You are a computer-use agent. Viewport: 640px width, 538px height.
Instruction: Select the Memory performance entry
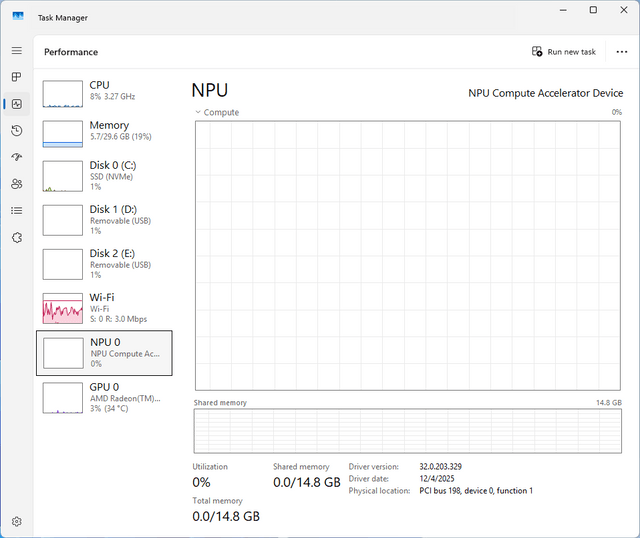click(x=104, y=133)
